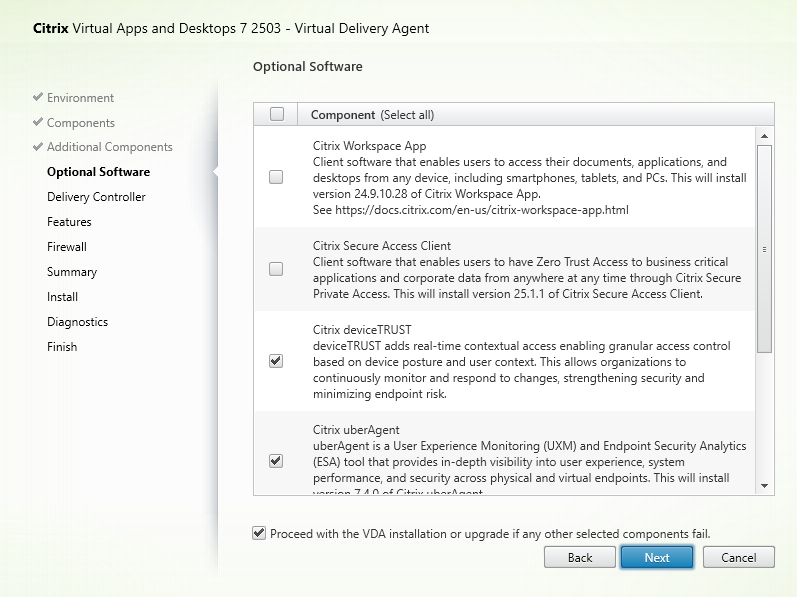797x597 pixels.
Task: Go to the Environment step
Action: point(80,98)
